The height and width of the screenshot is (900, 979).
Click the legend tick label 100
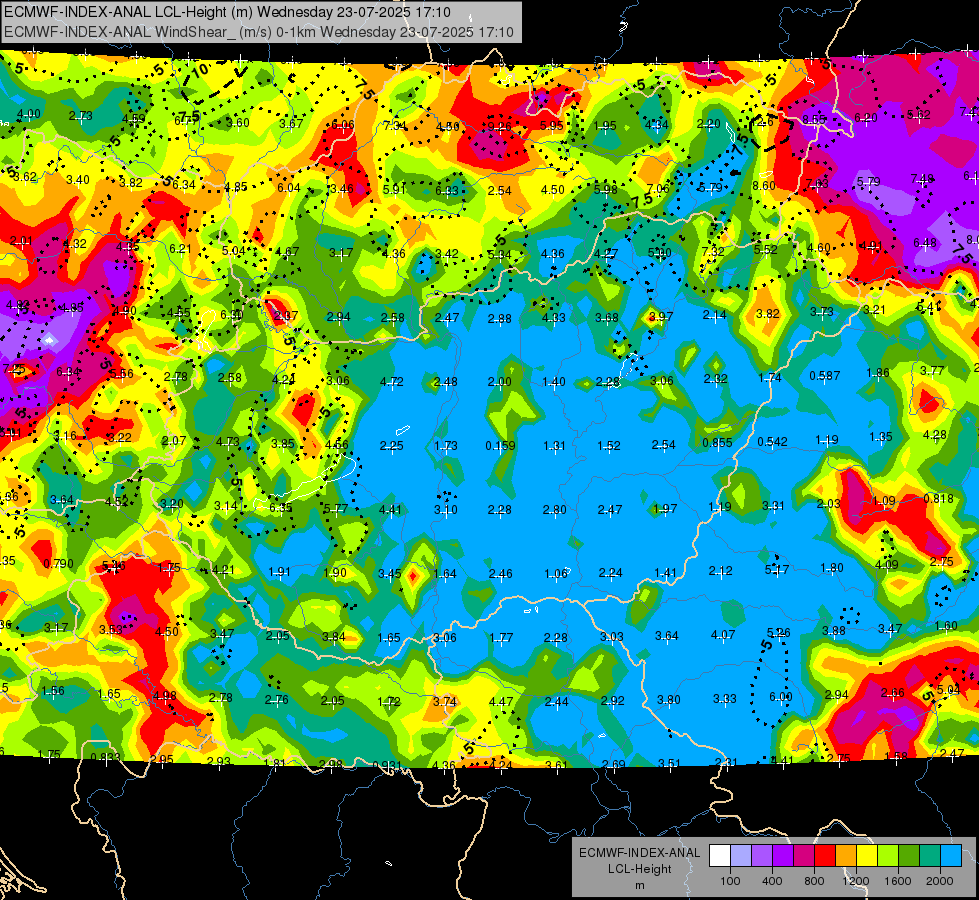tap(730, 881)
